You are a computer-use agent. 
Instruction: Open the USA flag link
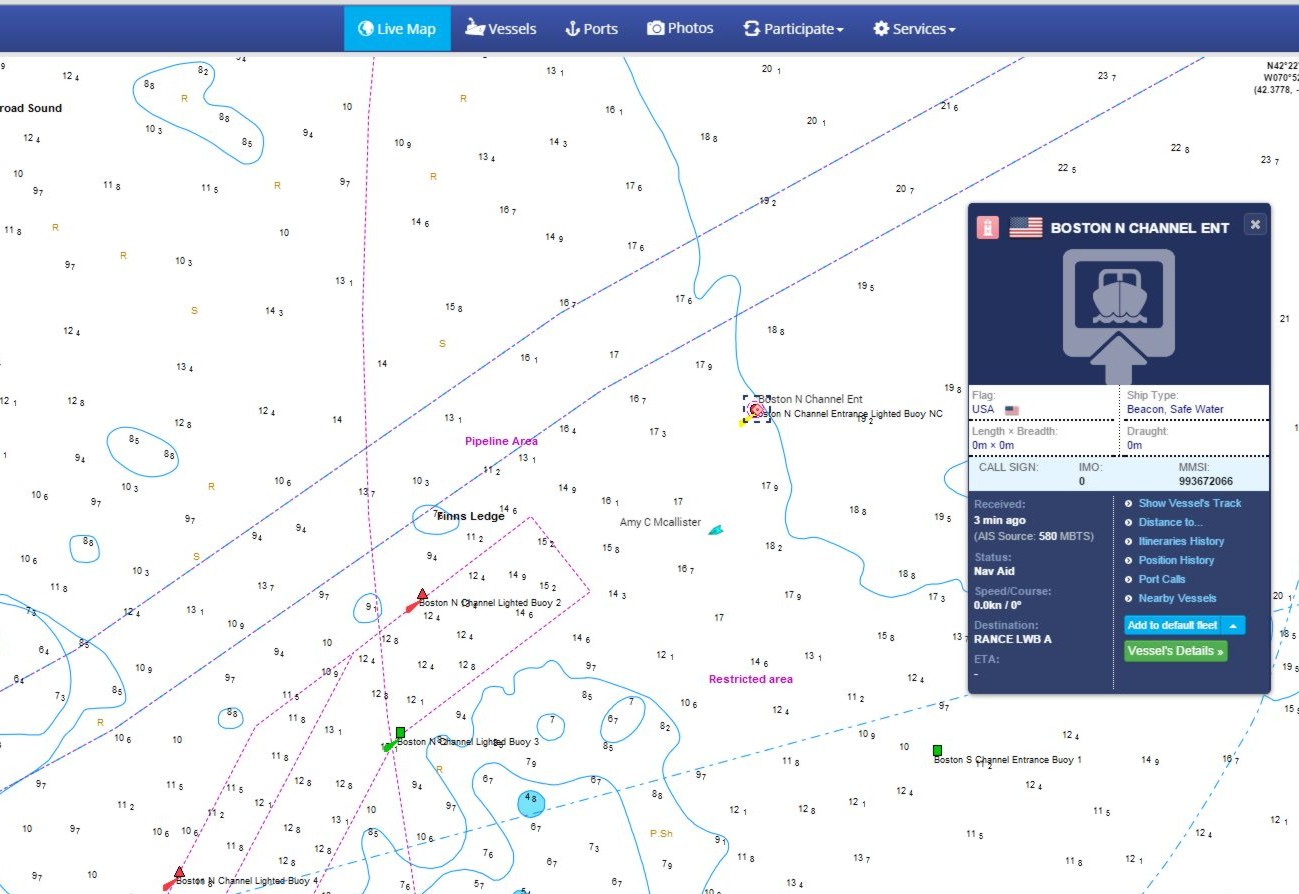pyautogui.click(x=983, y=410)
